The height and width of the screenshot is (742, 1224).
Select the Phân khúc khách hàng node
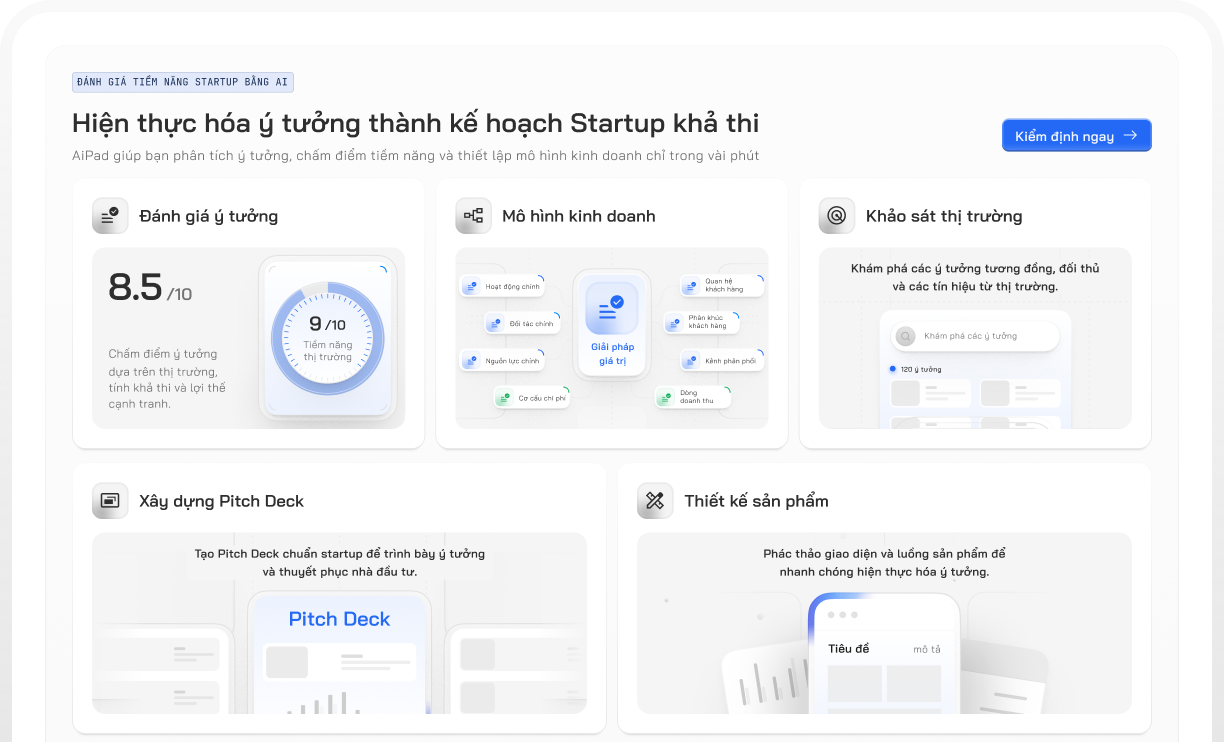pos(702,322)
